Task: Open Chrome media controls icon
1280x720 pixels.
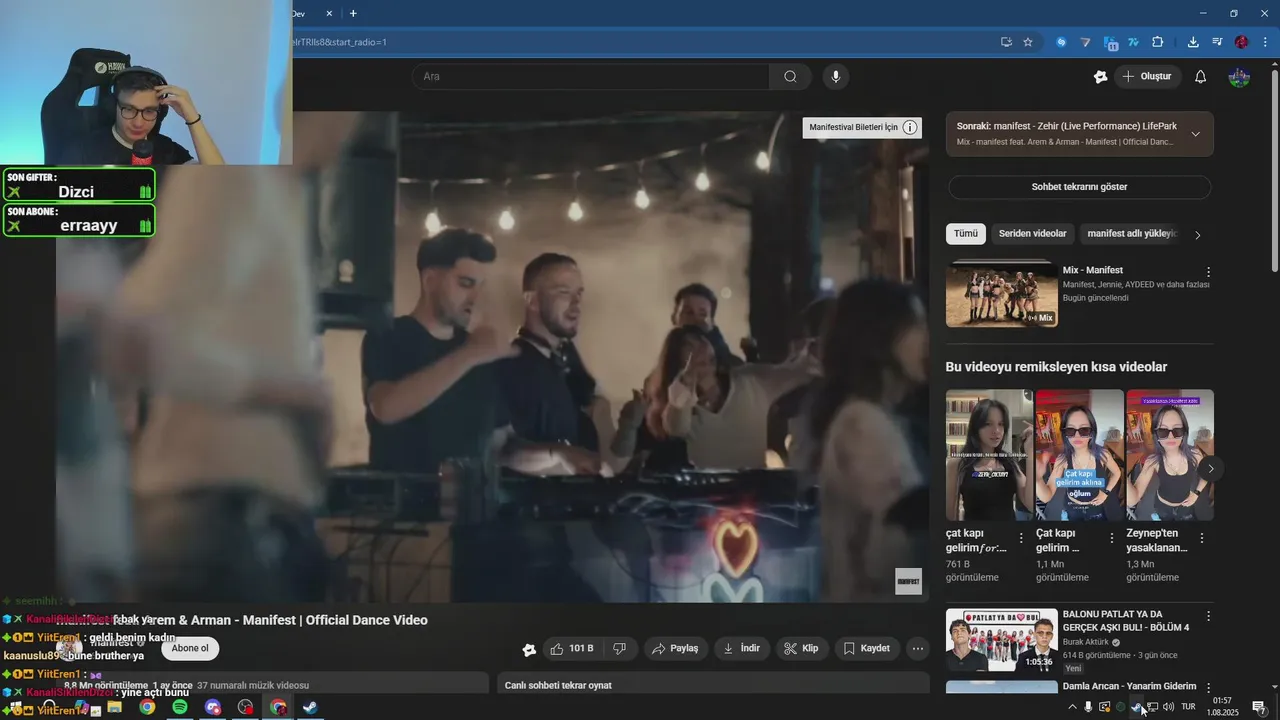Action: coord(1217,42)
